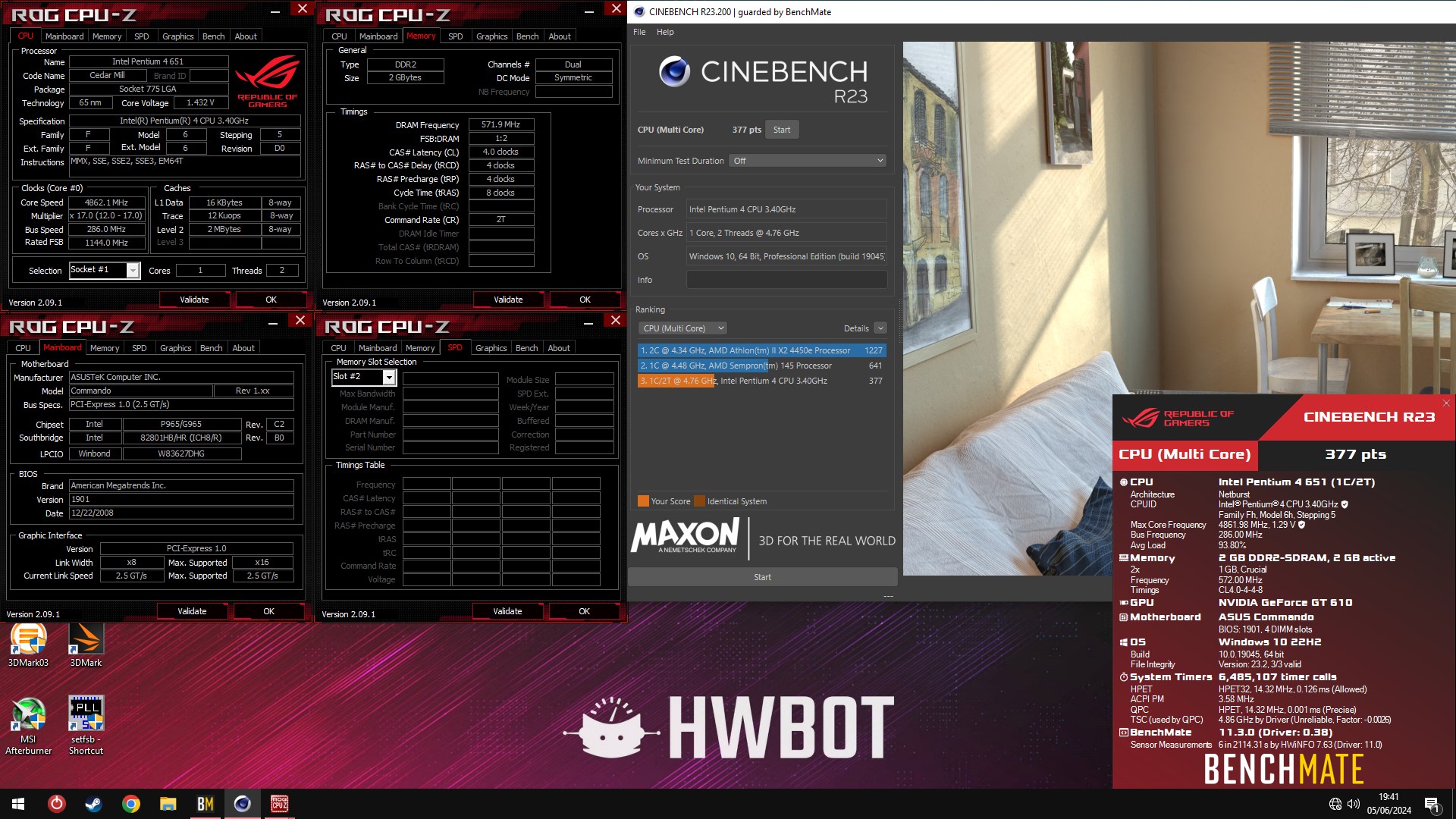The width and height of the screenshot is (1456, 819).
Task: Minimize the CPU-Z SPD window
Action: 589,322
